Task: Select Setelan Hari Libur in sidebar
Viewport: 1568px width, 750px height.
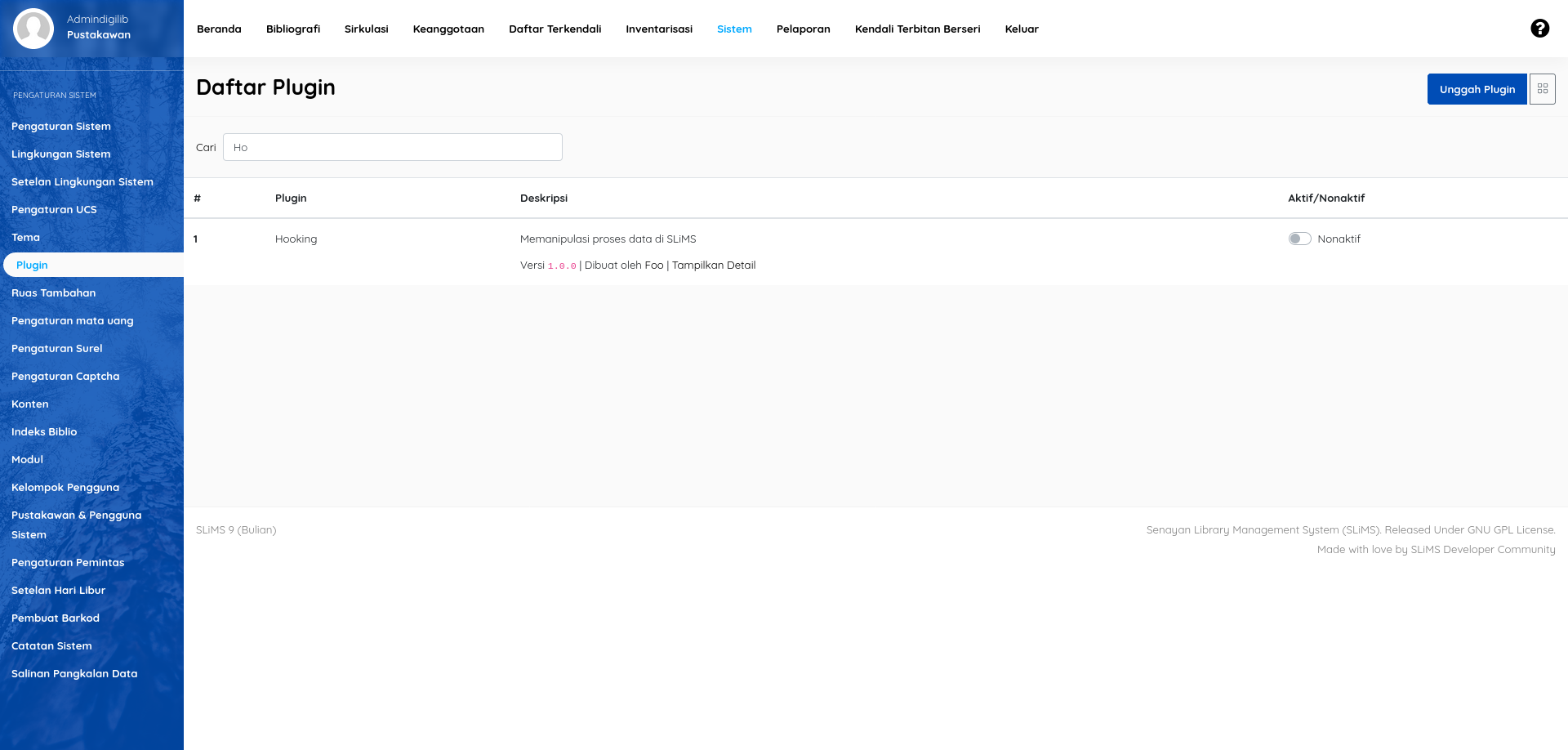Action: click(x=58, y=590)
